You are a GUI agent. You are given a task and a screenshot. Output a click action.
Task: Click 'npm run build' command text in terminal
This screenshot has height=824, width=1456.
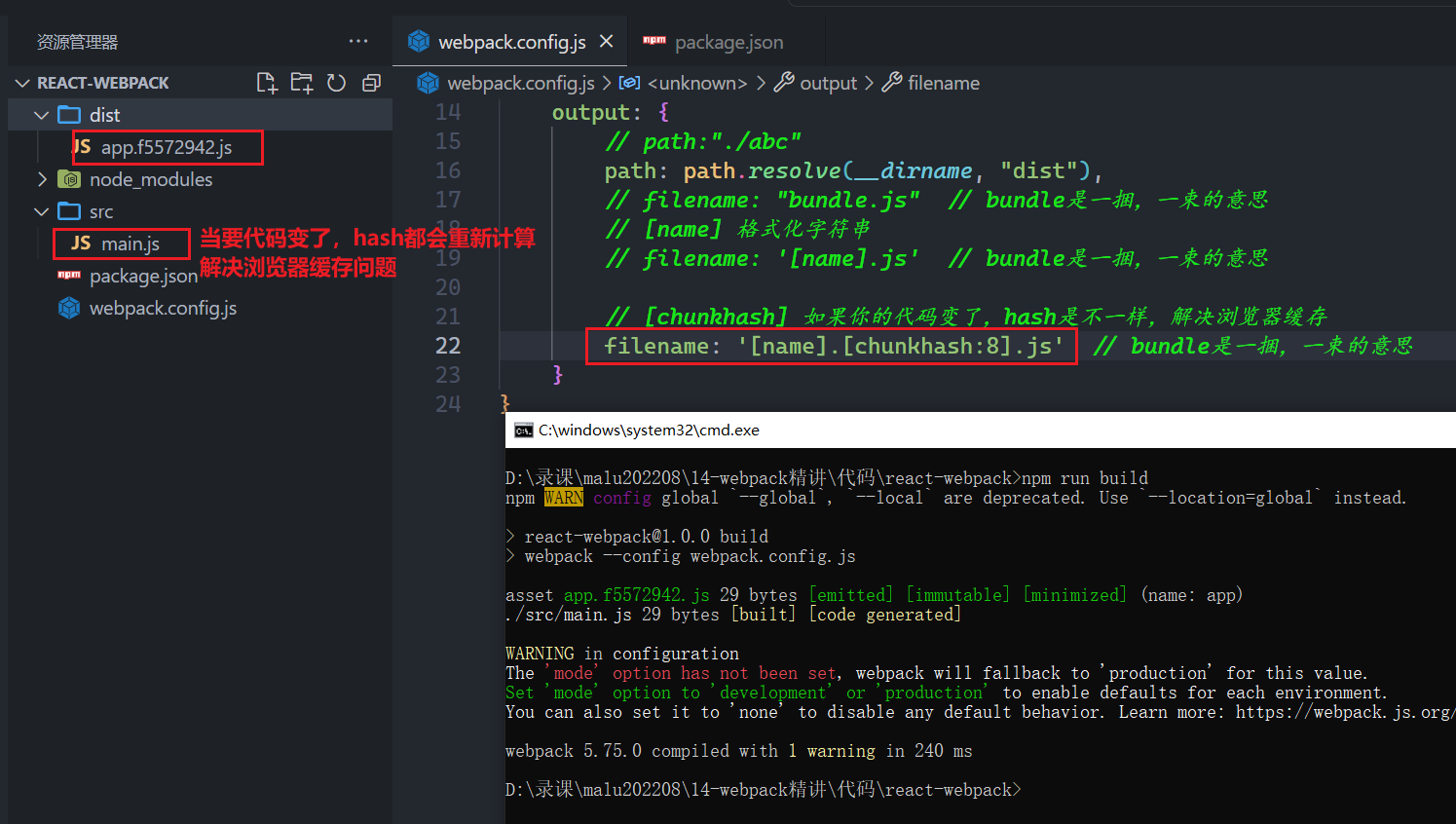pos(1084,478)
